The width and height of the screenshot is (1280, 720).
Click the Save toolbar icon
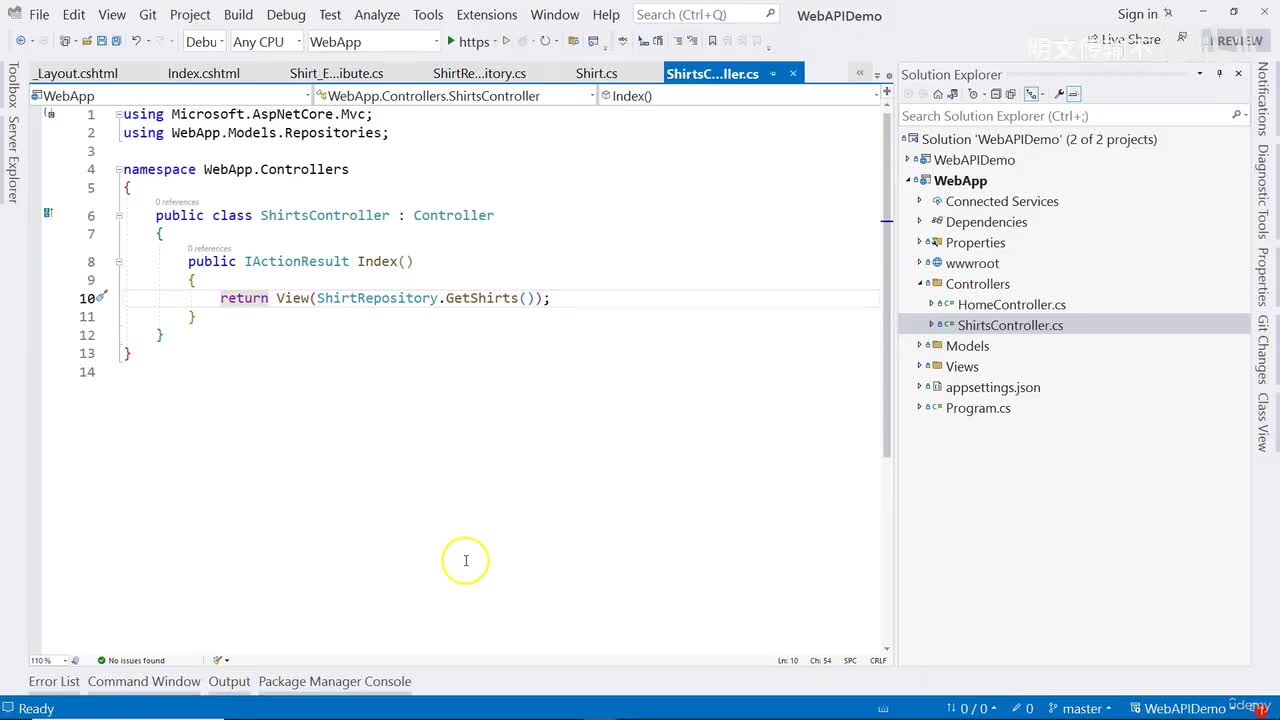(x=102, y=42)
